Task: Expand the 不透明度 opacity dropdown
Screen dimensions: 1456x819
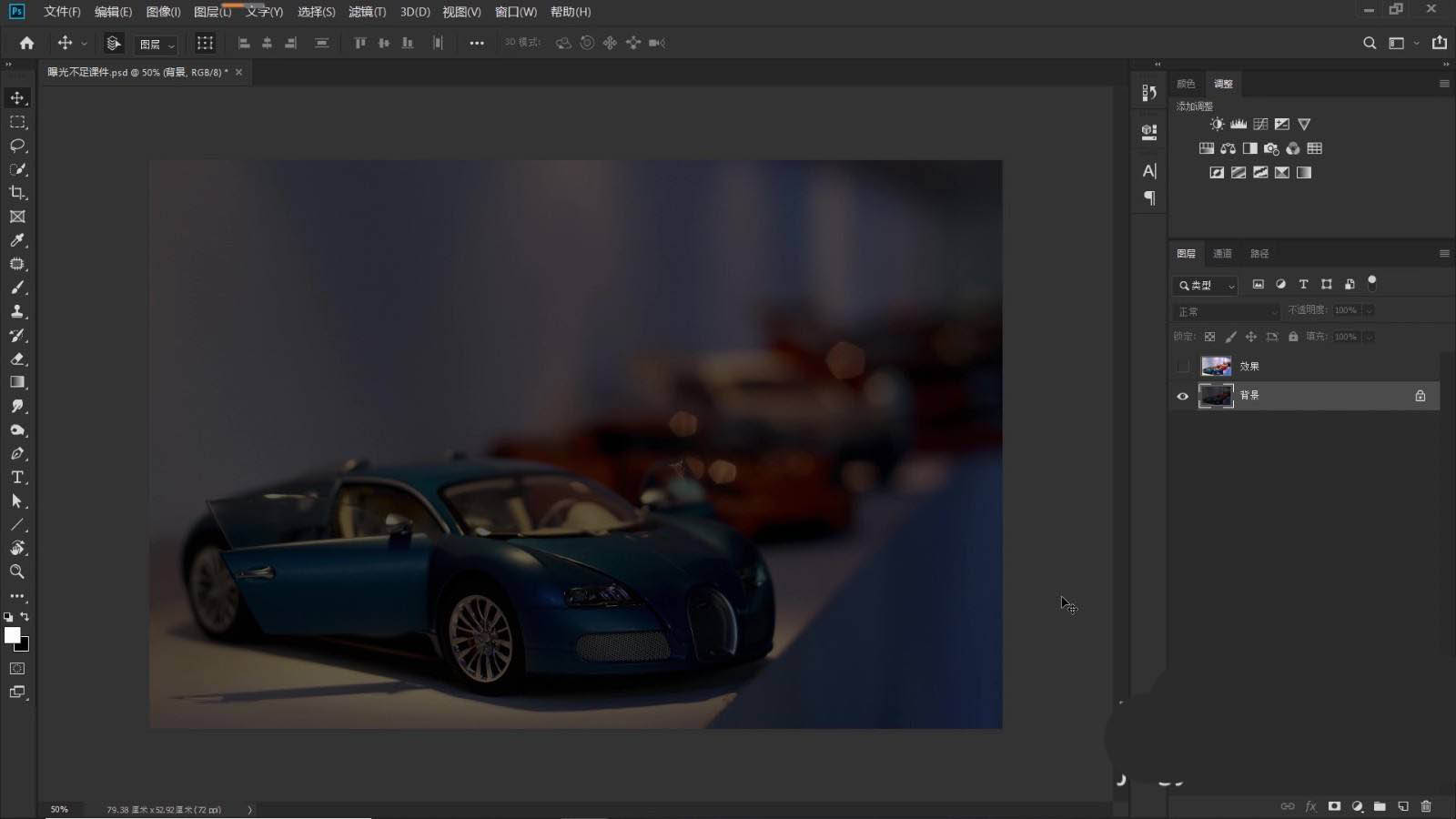Action: point(1369,310)
